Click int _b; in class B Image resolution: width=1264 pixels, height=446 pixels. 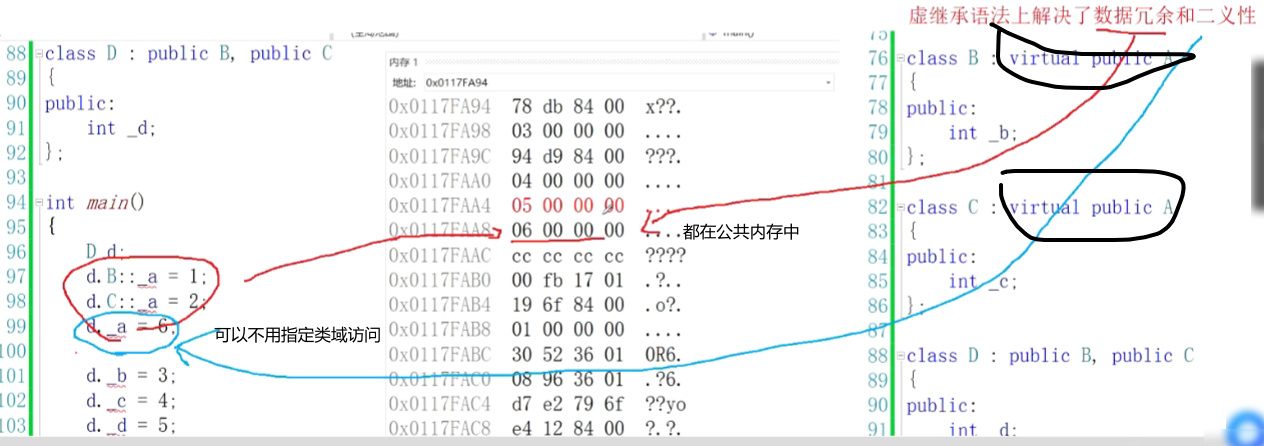pyautogui.click(x=983, y=133)
